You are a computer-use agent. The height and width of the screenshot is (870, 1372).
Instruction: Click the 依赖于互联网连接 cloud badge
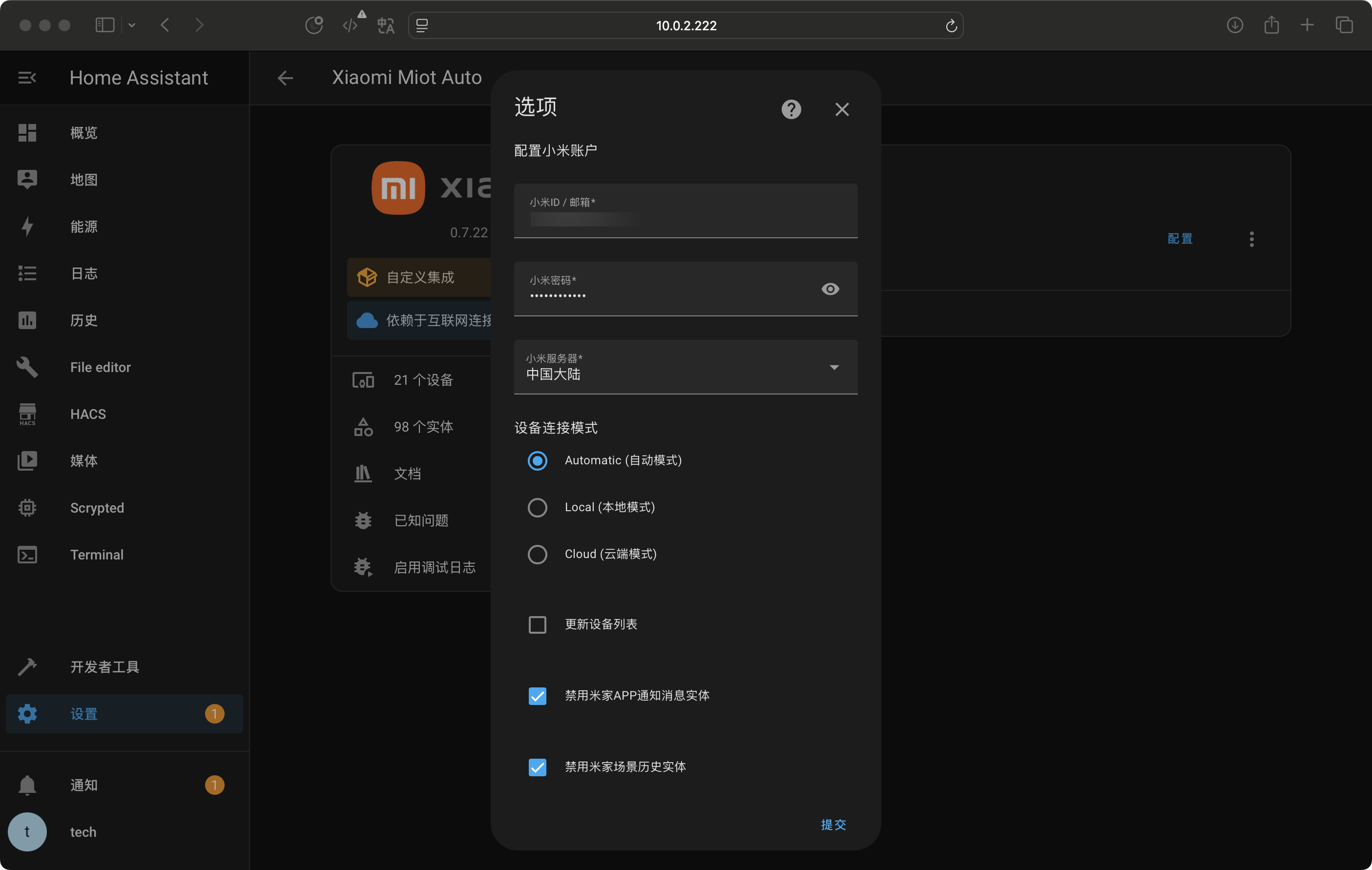[x=419, y=320]
